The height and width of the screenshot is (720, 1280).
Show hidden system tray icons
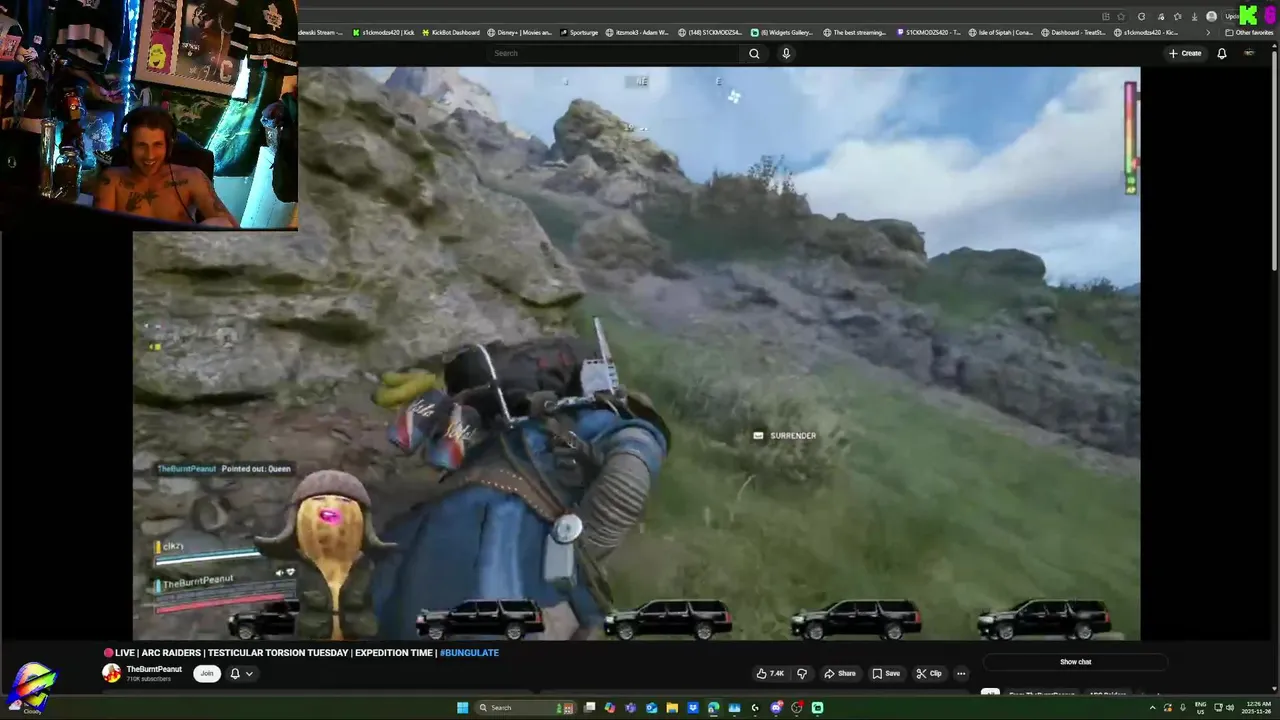pyautogui.click(x=1151, y=708)
